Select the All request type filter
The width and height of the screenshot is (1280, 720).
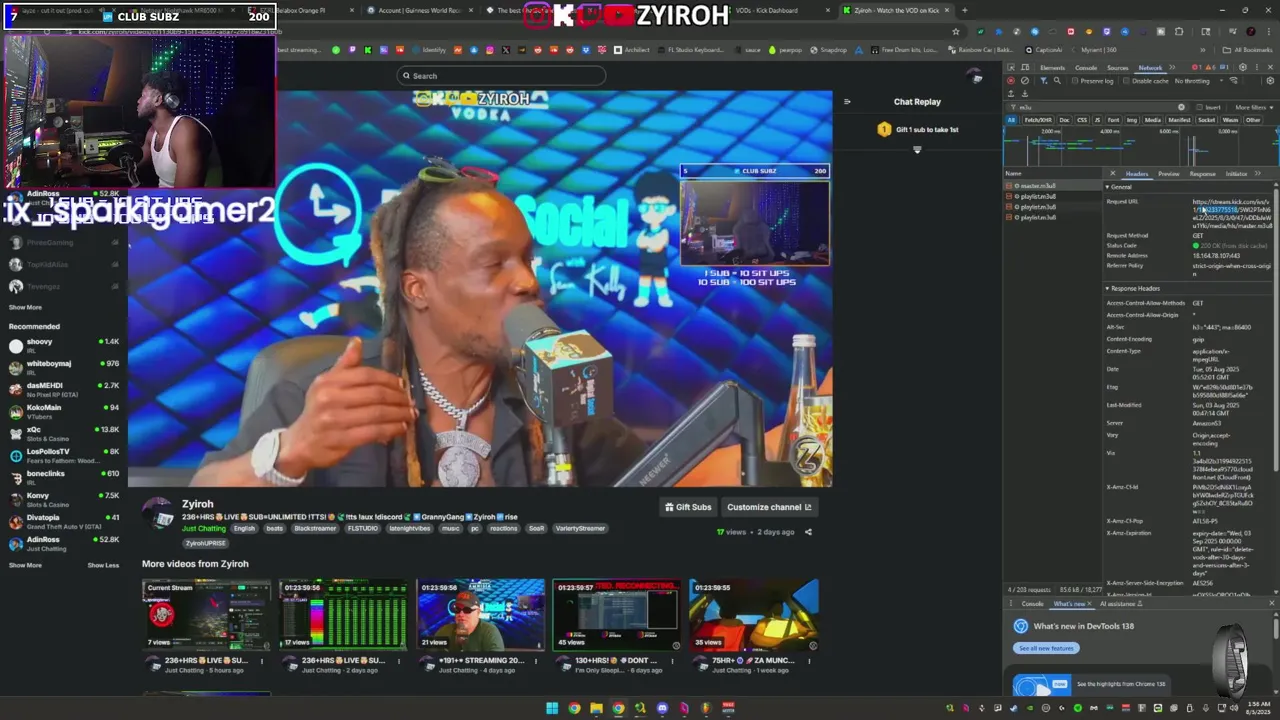coord(1011,120)
